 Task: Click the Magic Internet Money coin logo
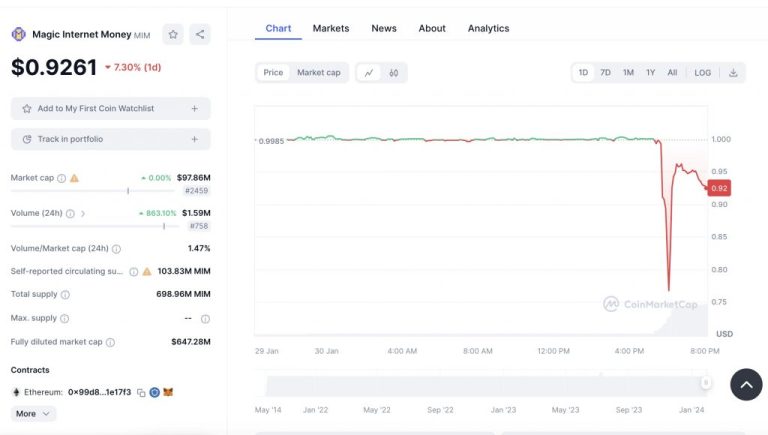click(x=19, y=34)
